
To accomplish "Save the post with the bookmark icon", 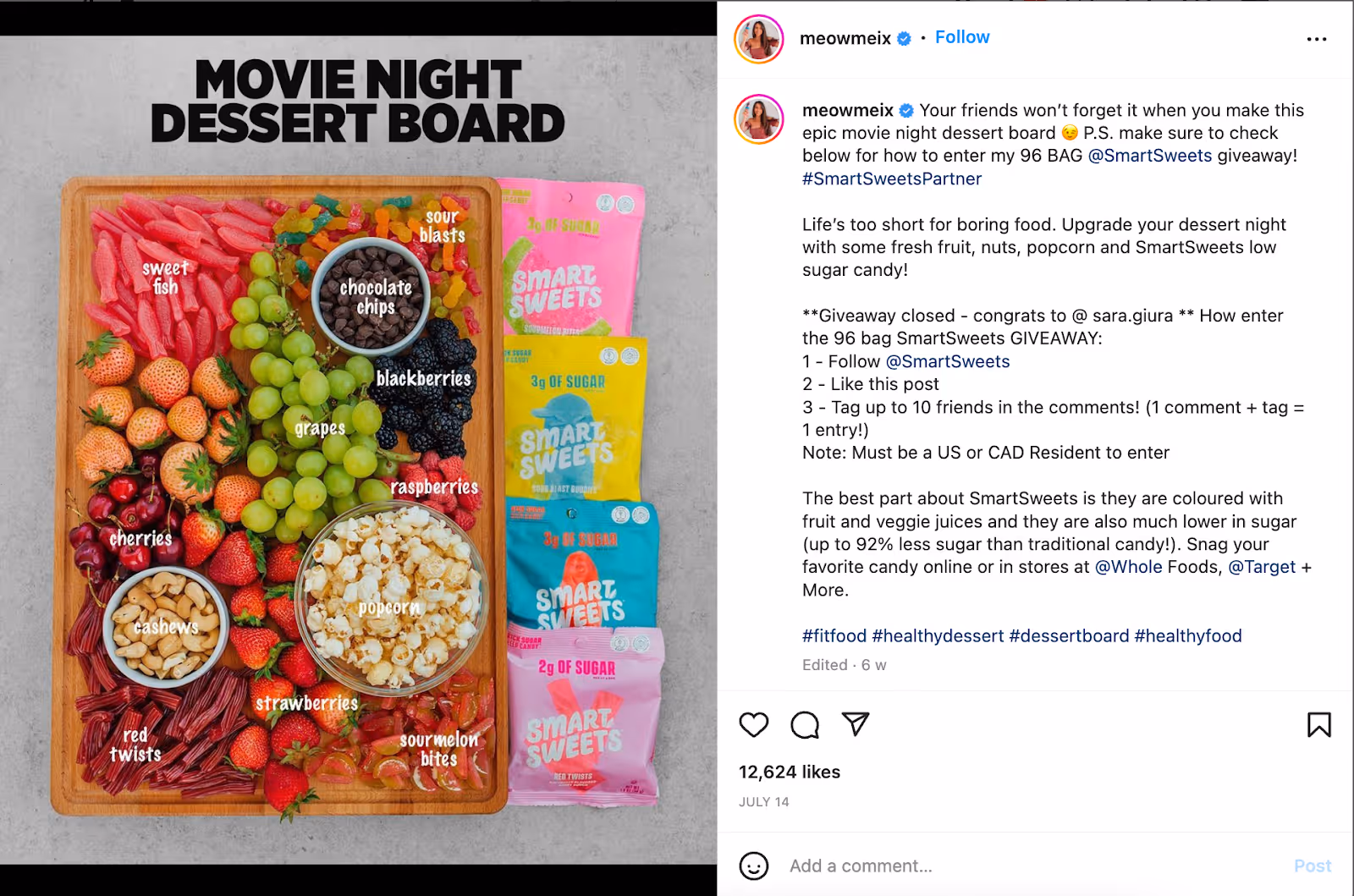I will [1318, 725].
